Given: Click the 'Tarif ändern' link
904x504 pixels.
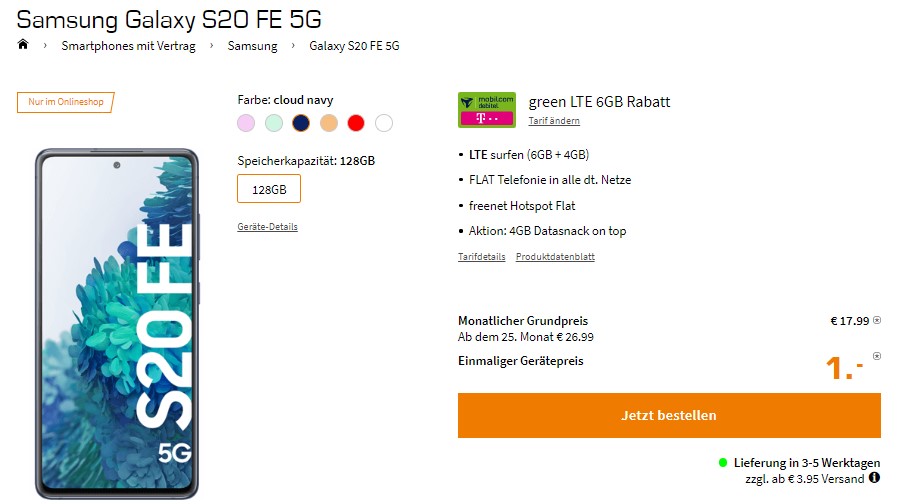Looking at the screenshot, I should point(554,121).
